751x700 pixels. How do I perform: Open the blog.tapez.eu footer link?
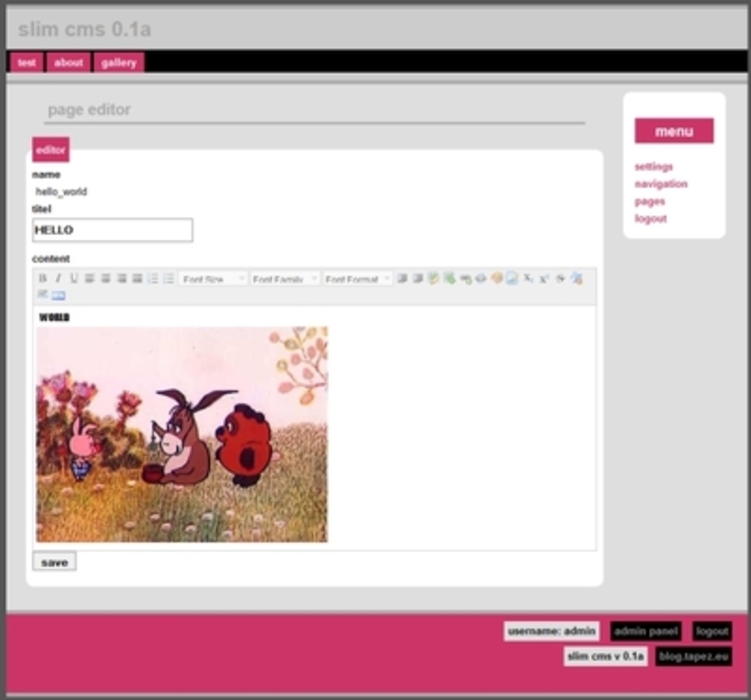[694, 656]
